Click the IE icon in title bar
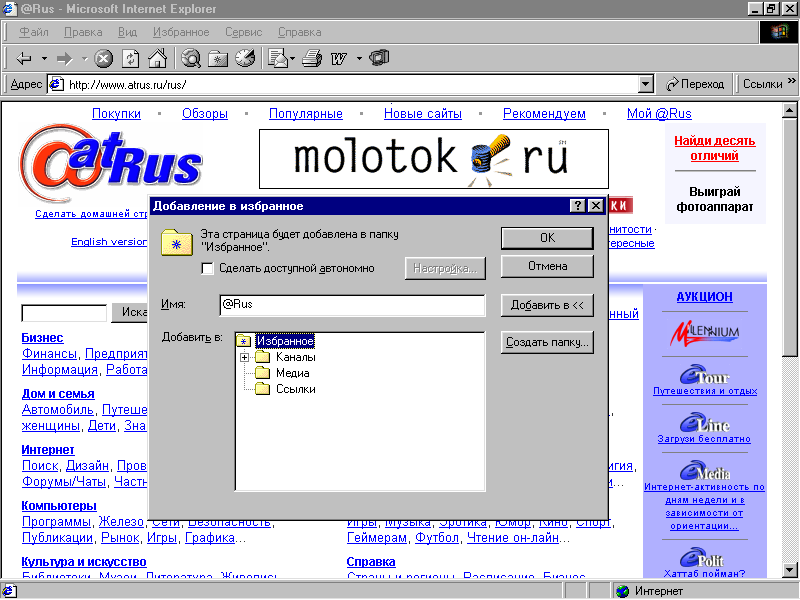The image size is (800, 600). click(x=10, y=9)
